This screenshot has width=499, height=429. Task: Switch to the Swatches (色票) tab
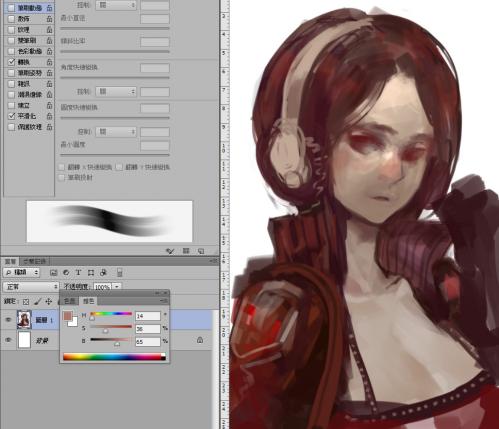click(70, 301)
